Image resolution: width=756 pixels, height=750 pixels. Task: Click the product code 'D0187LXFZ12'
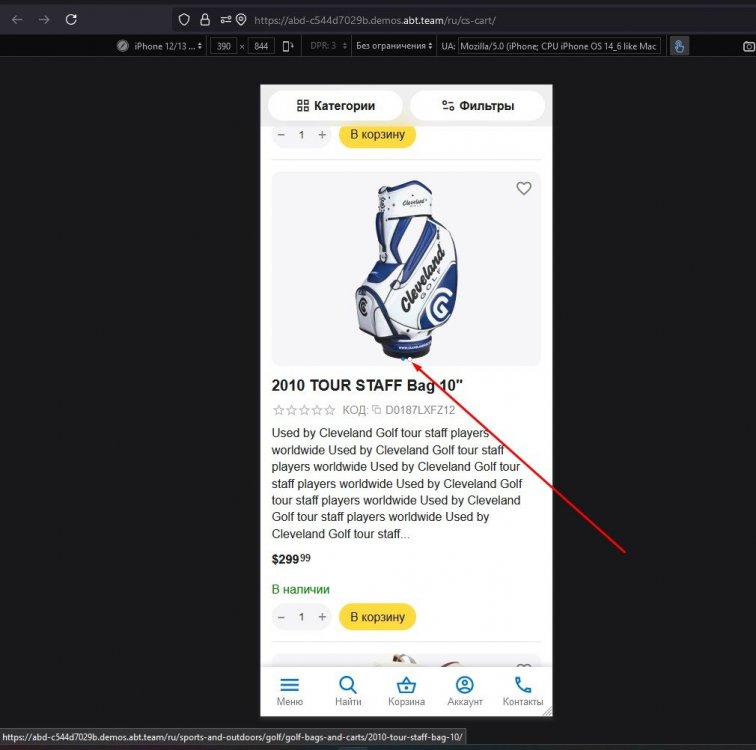(x=420, y=410)
